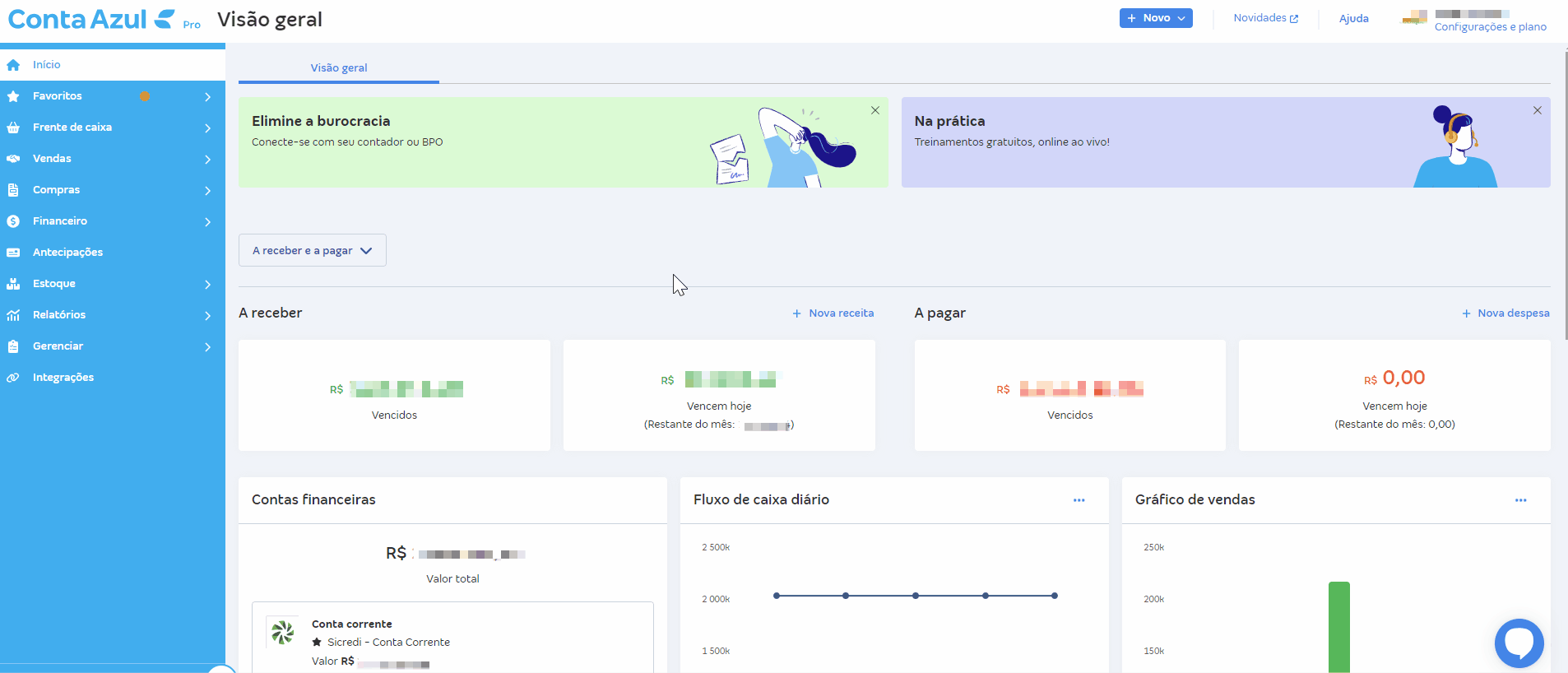Click the star next to Sicredi - Conta Corrente
The height and width of the screenshot is (673, 1568).
pos(317,643)
